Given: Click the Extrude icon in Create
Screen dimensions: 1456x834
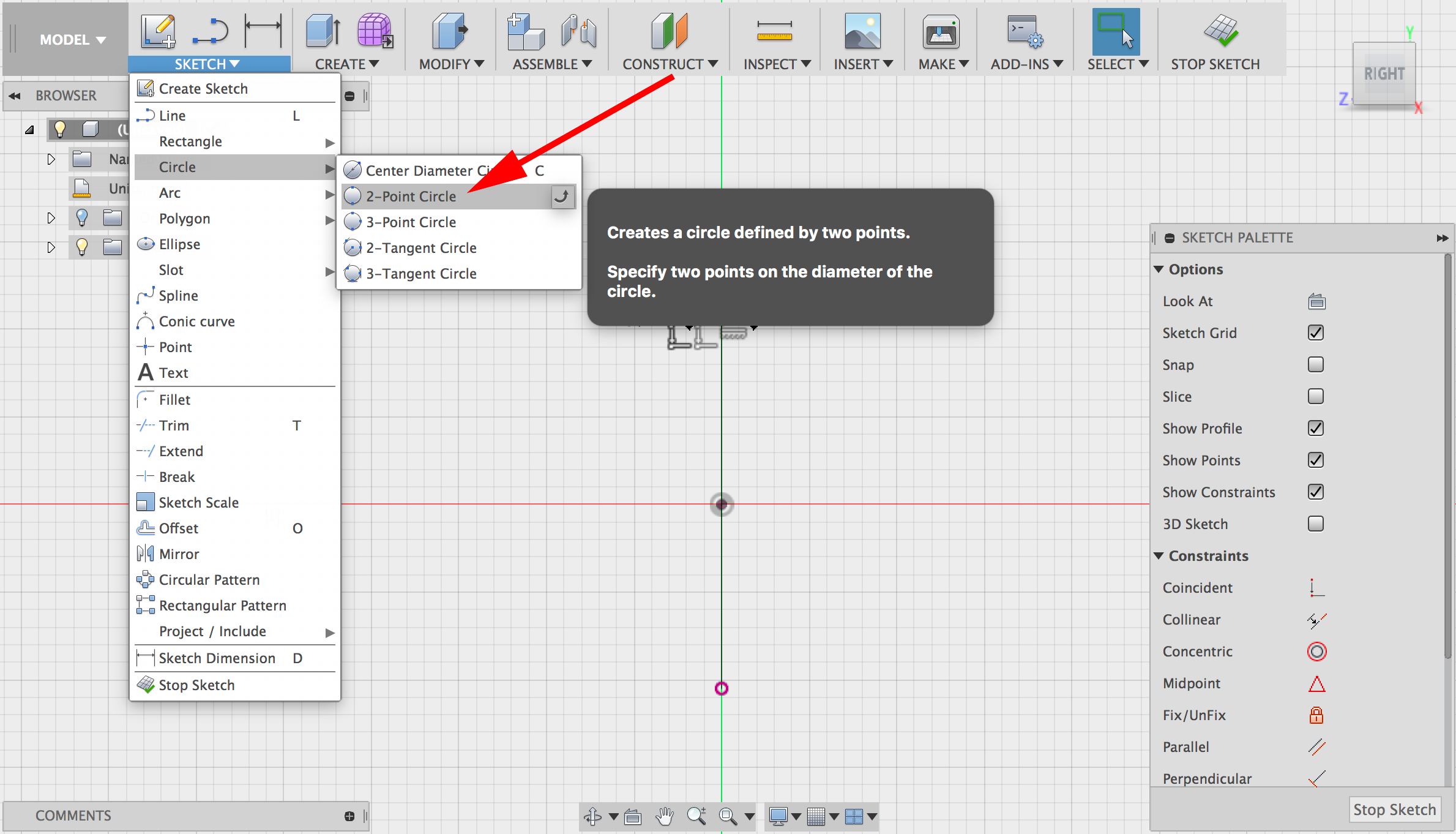Looking at the screenshot, I should [323, 31].
